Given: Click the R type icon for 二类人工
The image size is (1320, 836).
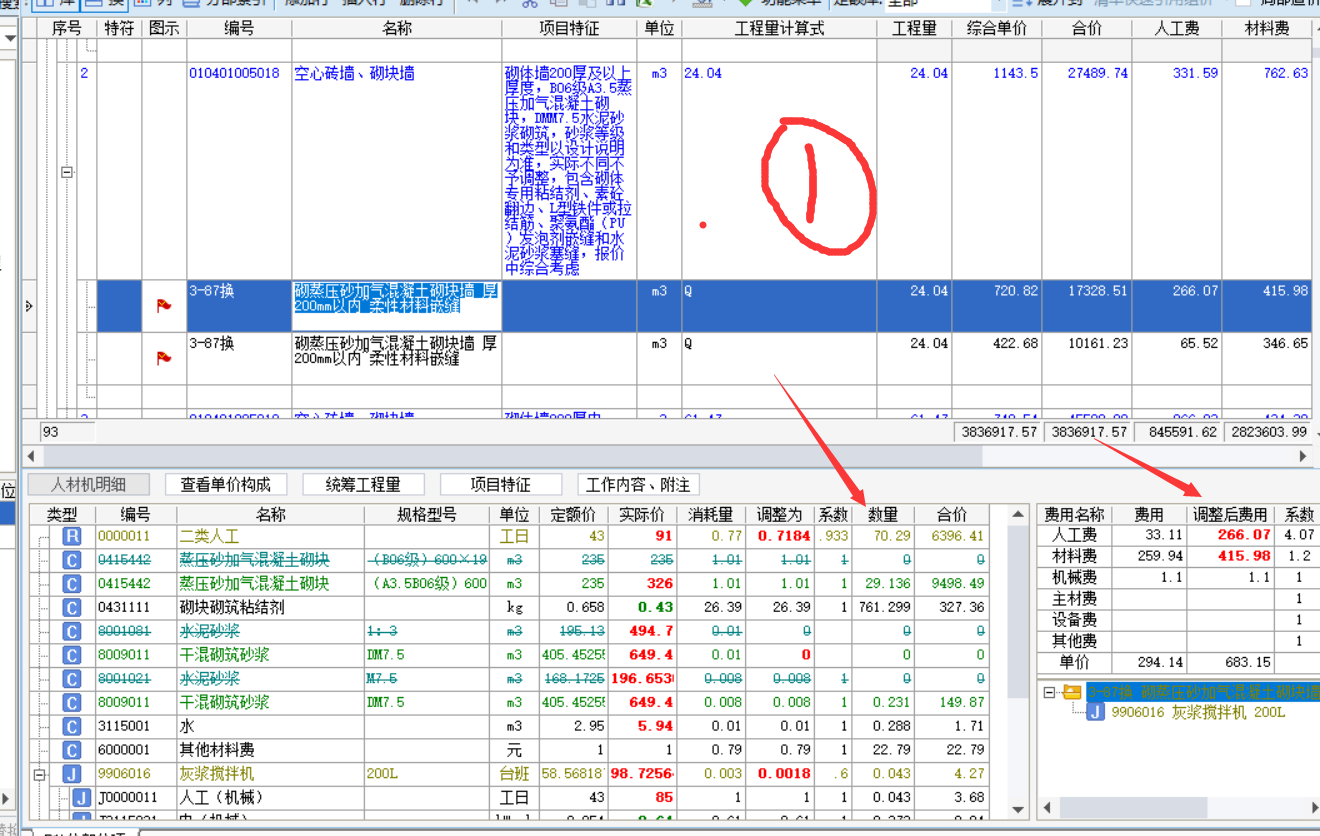Looking at the screenshot, I should pyautogui.click(x=72, y=536).
